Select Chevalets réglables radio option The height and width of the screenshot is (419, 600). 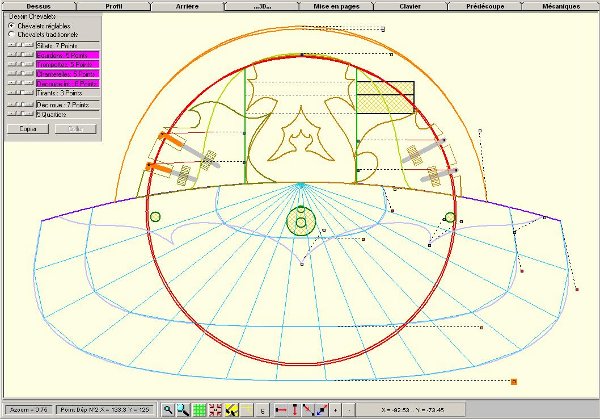pyautogui.click(x=10, y=25)
